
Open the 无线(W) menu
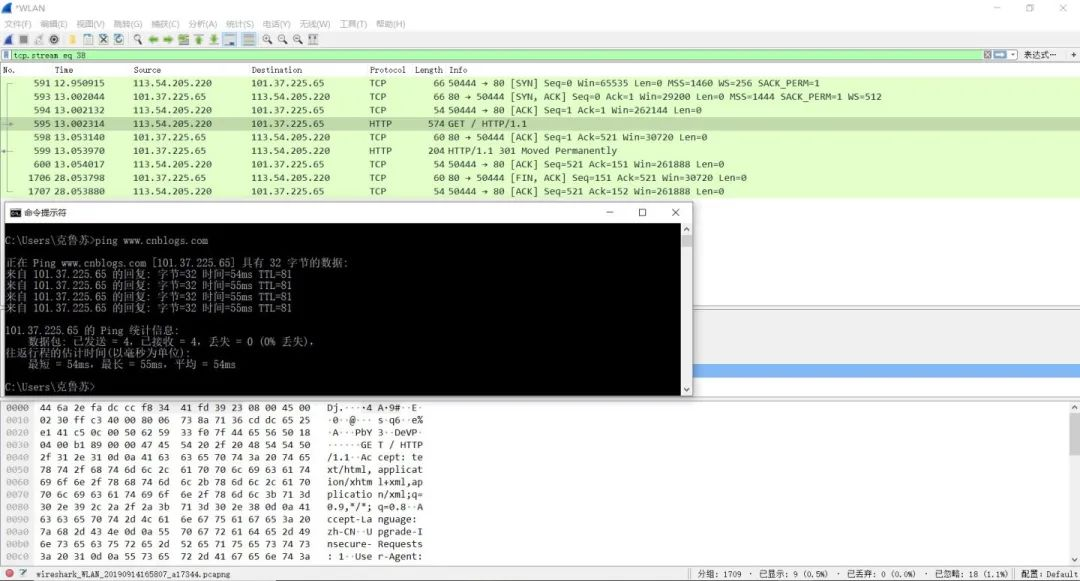[315, 24]
